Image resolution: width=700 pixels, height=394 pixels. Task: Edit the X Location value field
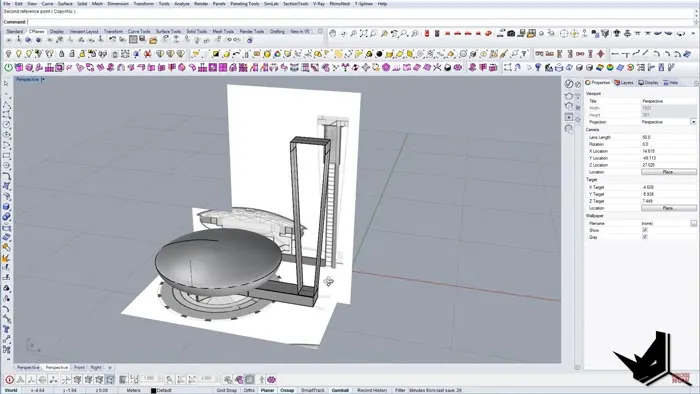point(668,151)
